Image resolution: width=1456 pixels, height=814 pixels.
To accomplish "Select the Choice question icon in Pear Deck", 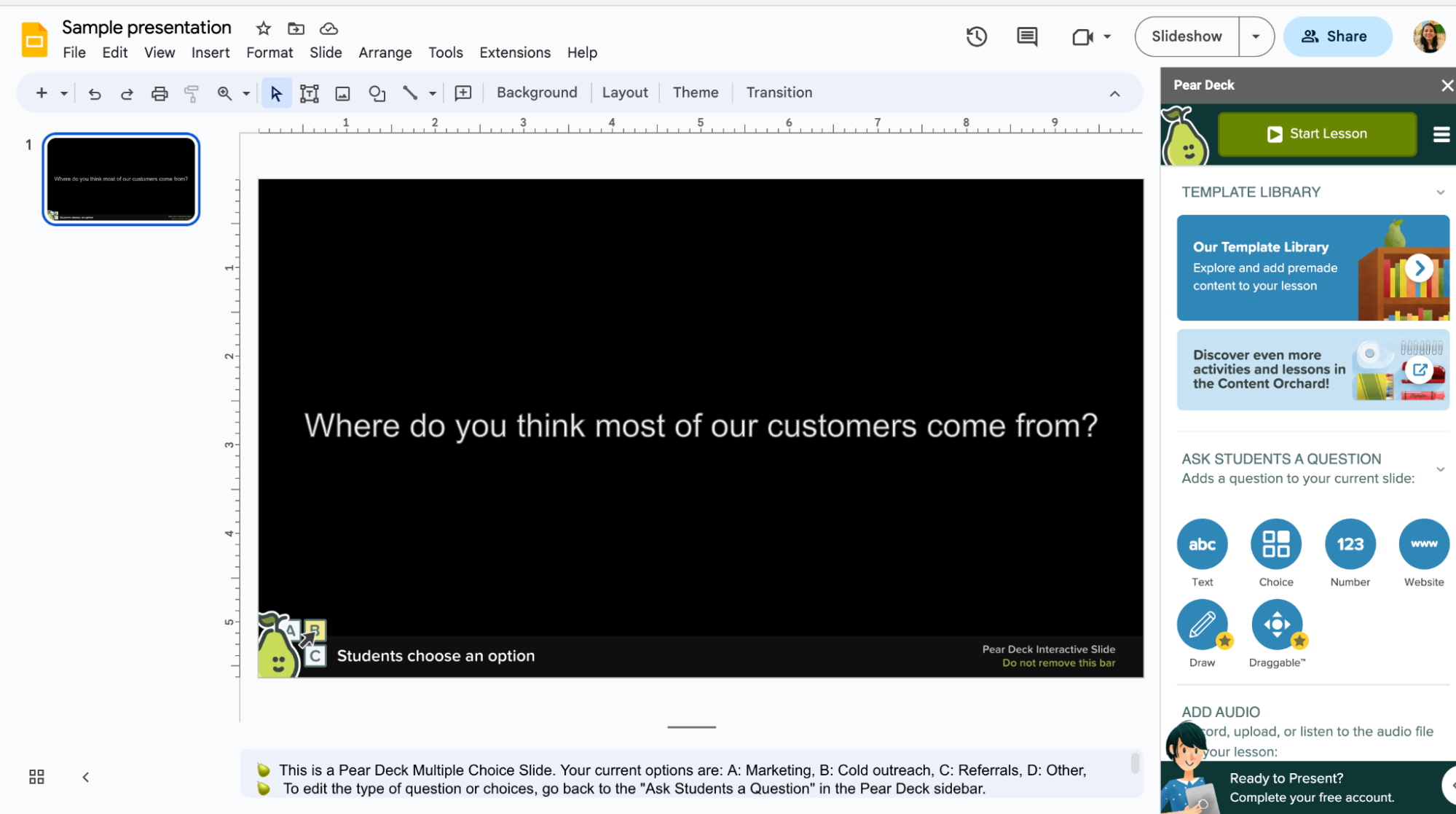I will pos(1276,544).
